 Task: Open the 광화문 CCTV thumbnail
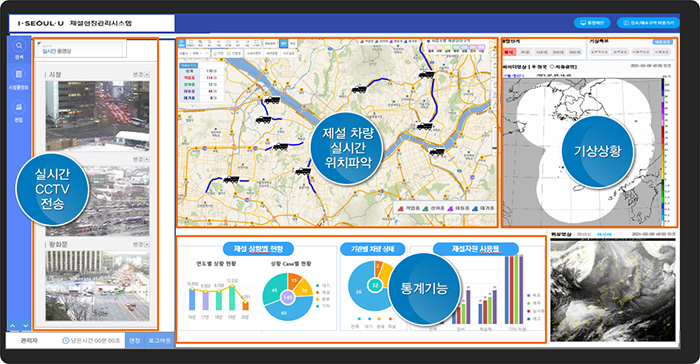click(97, 285)
